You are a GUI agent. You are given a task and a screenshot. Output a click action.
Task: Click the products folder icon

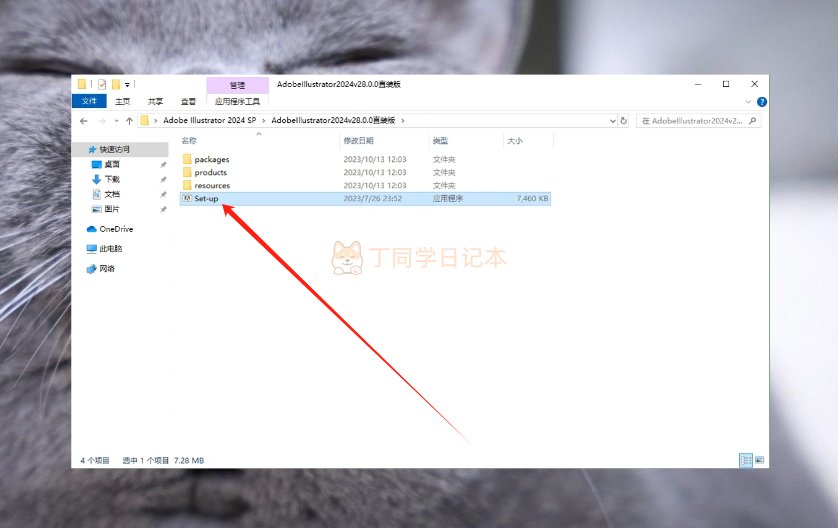tap(187, 172)
